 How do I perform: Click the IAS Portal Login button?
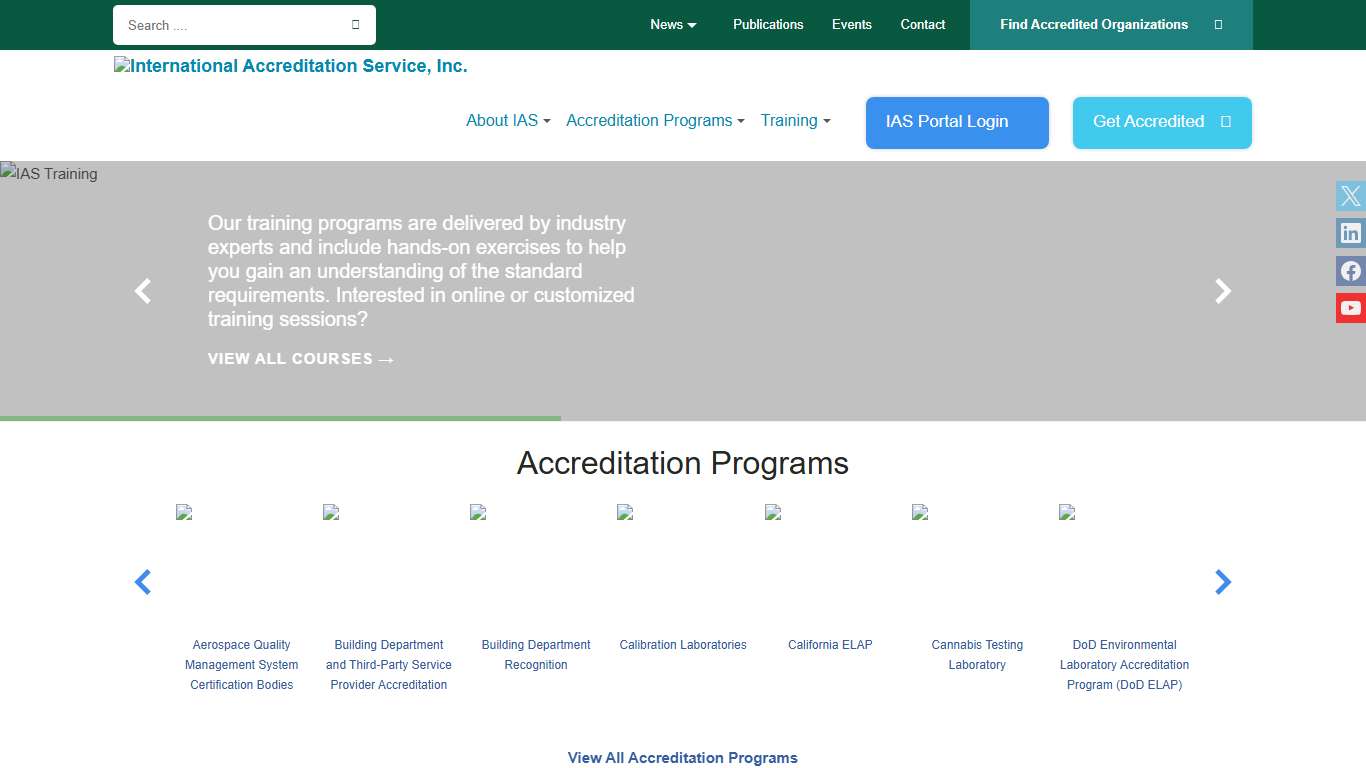click(x=956, y=122)
